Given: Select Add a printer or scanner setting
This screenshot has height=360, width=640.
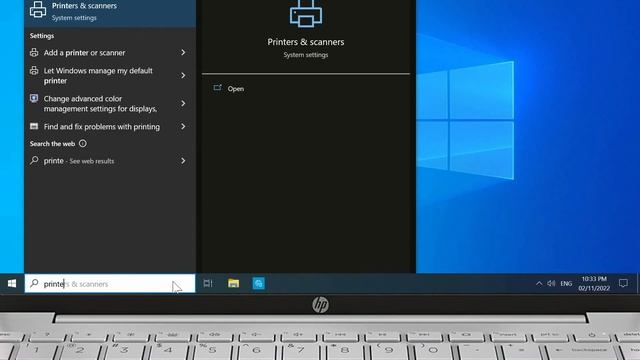Looking at the screenshot, I should click(84, 53).
